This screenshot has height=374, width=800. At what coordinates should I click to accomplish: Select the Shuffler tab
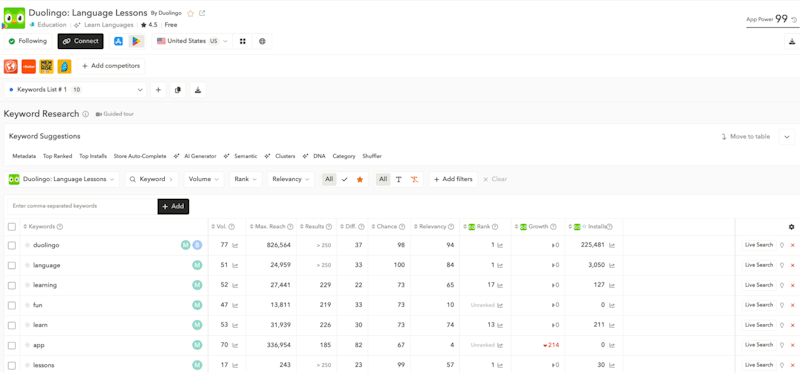(372, 156)
